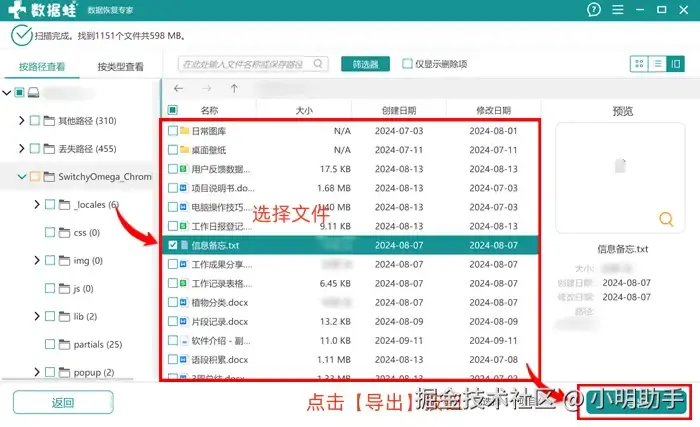Select the 工作记录表格 file row
The image size is (700, 427).
click(x=350, y=284)
